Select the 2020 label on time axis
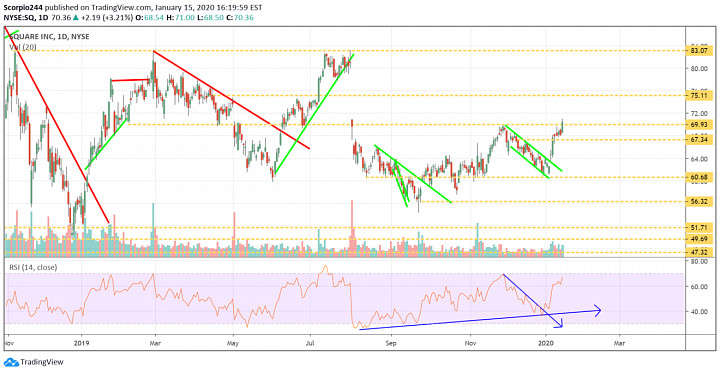Screen dimensions: 720x373 tap(546, 343)
